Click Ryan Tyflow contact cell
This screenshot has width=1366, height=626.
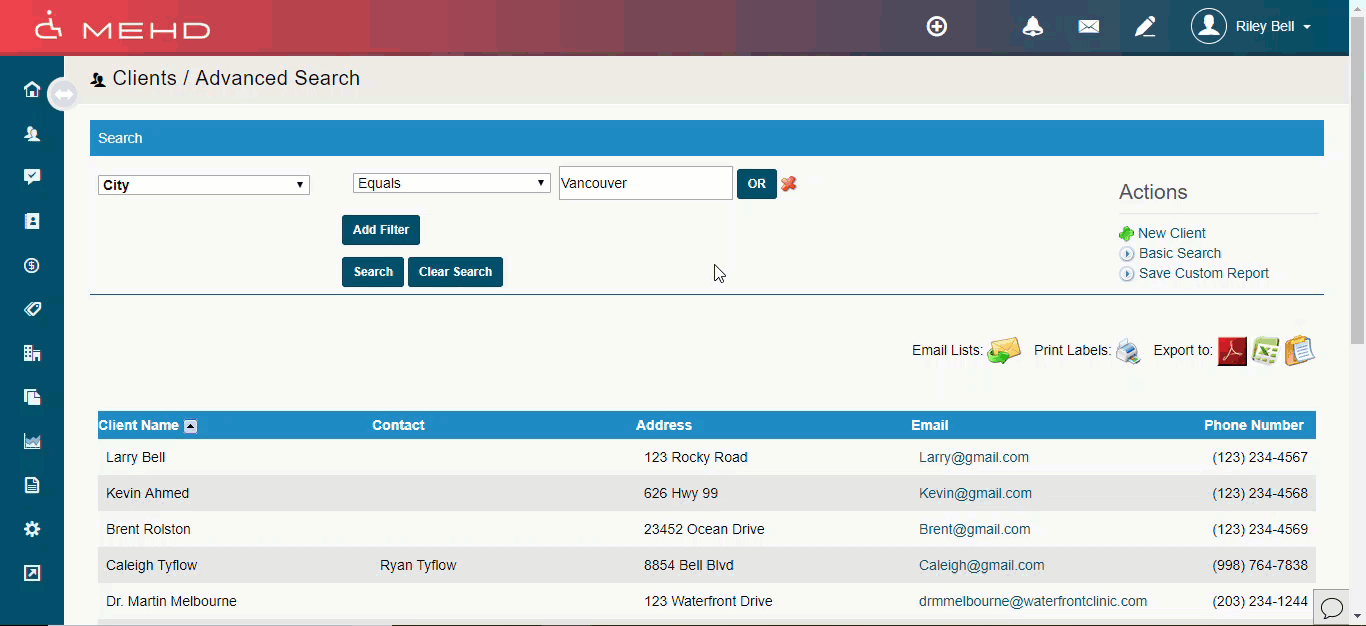click(x=418, y=565)
